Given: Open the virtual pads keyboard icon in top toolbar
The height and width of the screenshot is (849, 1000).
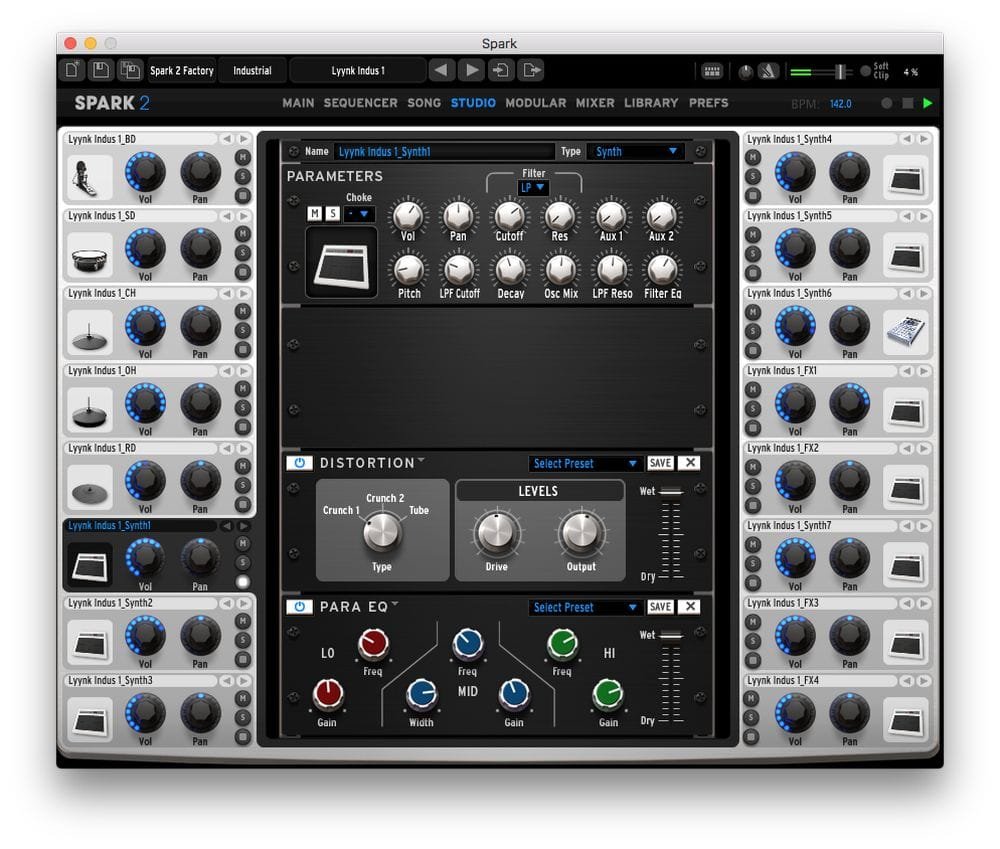Looking at the screenshot, I should coord(713,69).
